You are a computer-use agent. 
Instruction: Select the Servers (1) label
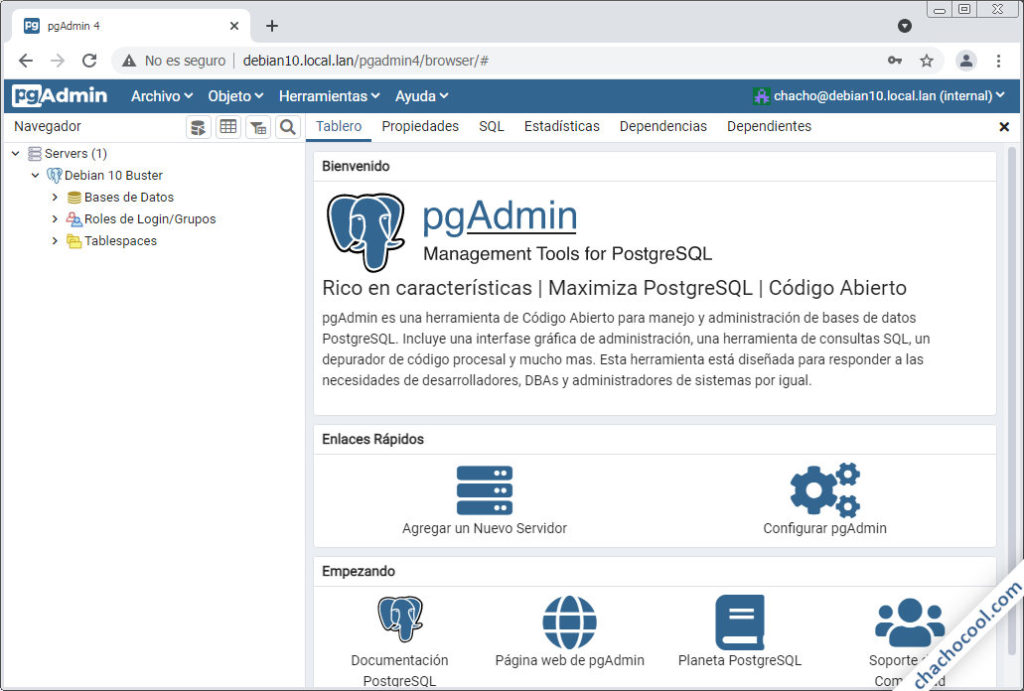[76, 153]
